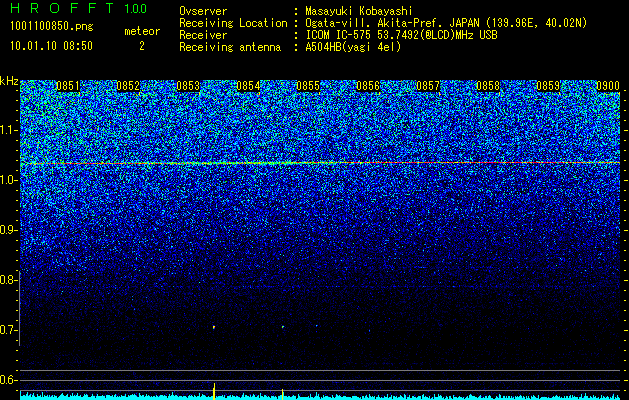Click the 'Ovserver' field label
The width and height of the screenshot is (629, 400).
[x=203, y=11]
